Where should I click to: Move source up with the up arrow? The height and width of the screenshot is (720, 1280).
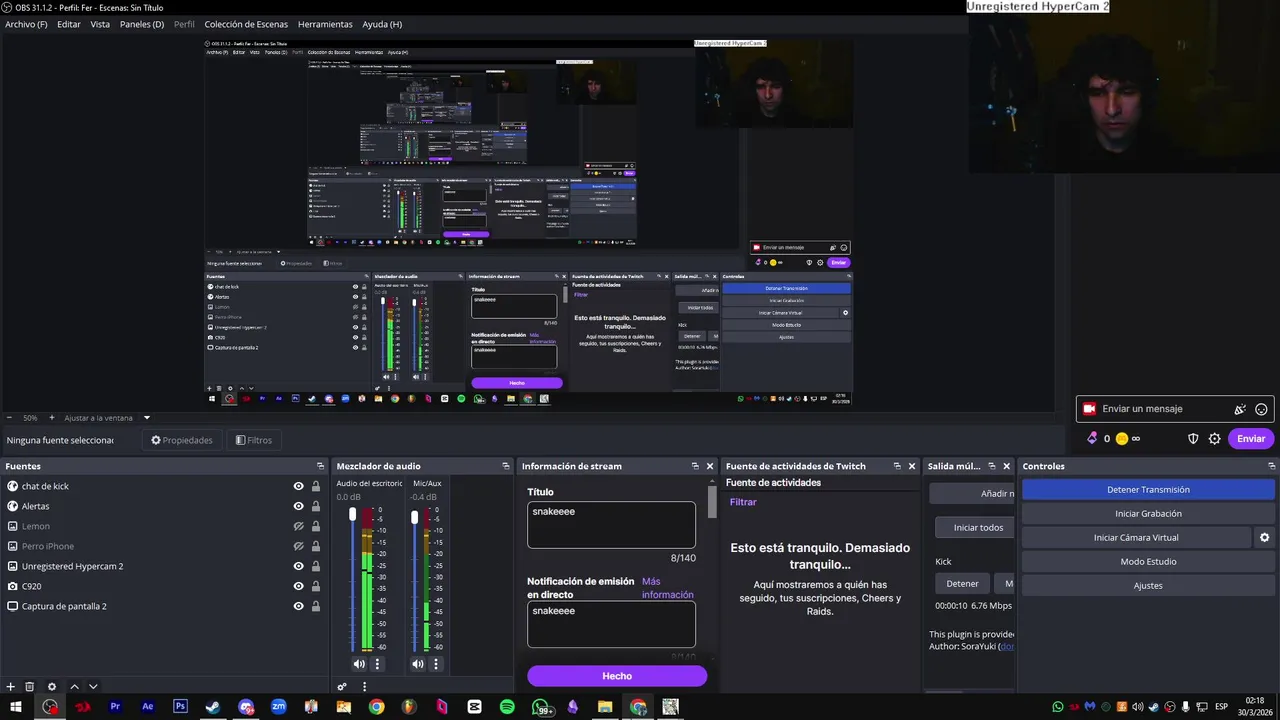point(74,687)
